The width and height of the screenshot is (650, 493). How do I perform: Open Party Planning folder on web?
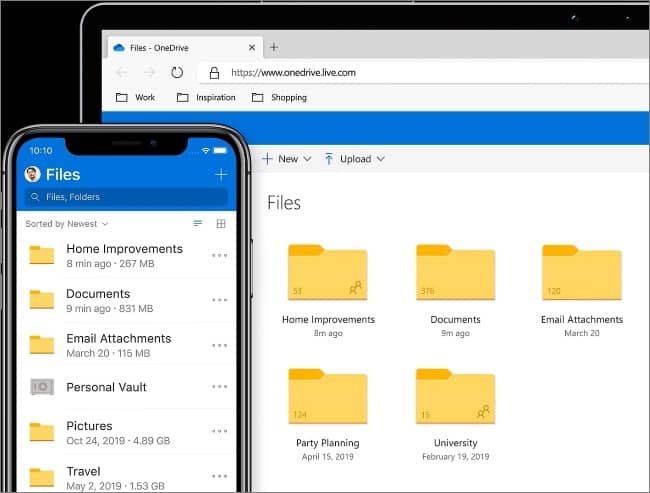(327, 396)
